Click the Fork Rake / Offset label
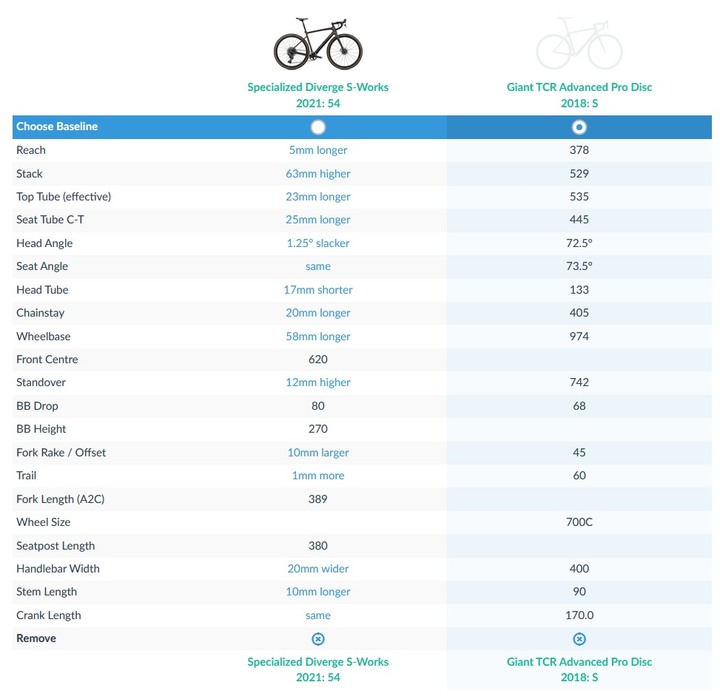Image resolution: width=720 pixels, height=699 pixels. coord(61,452)
